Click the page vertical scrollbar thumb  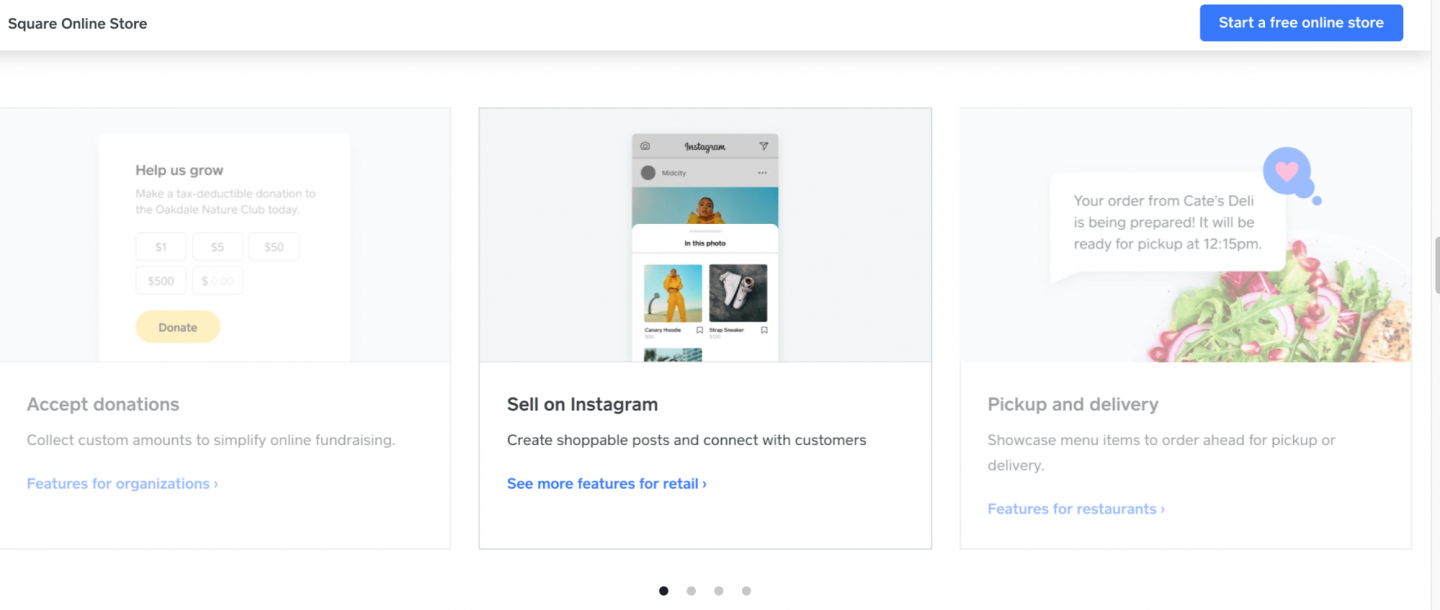tap(1435, 265)
